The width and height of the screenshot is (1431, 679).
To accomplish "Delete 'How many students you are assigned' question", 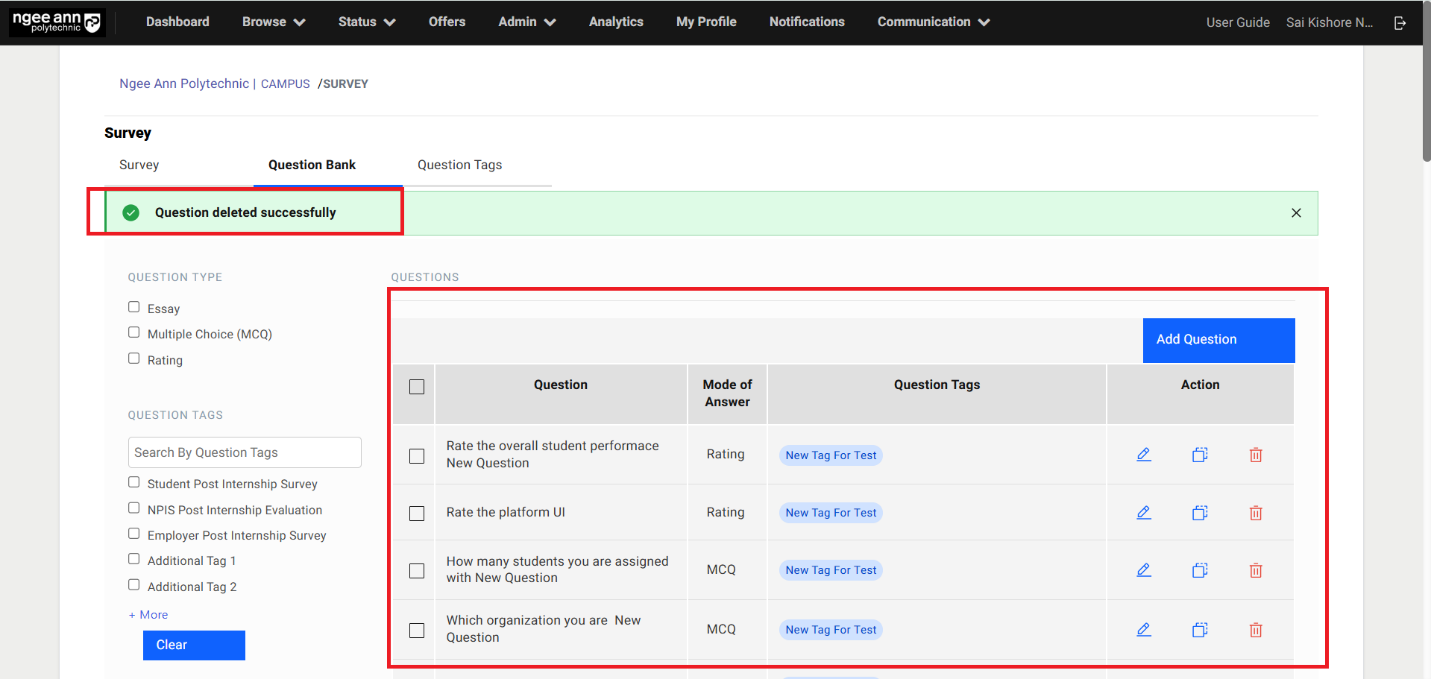I will 1255,570.
